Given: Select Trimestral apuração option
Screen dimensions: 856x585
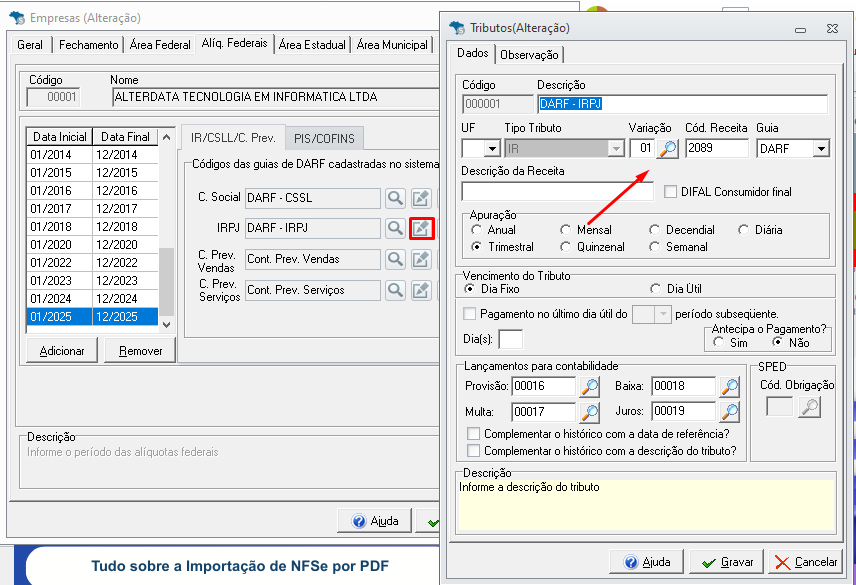Looking at the screenshot, I should [x=477, y=247].
